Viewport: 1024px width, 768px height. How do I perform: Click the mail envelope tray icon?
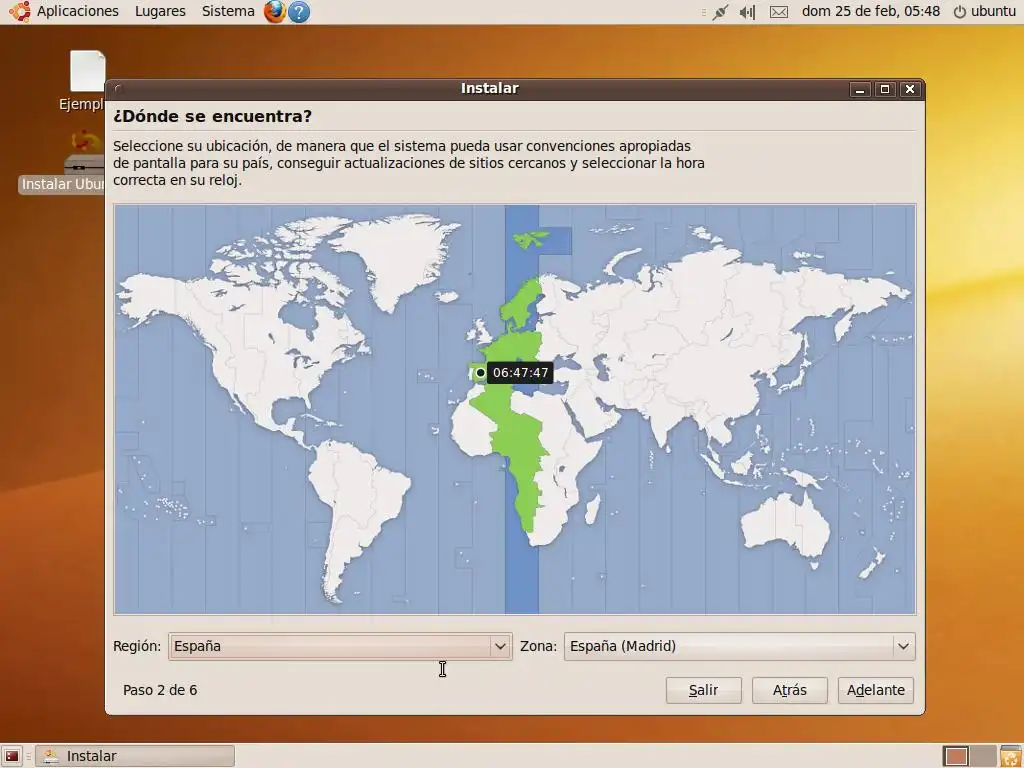tap(778, 12)
